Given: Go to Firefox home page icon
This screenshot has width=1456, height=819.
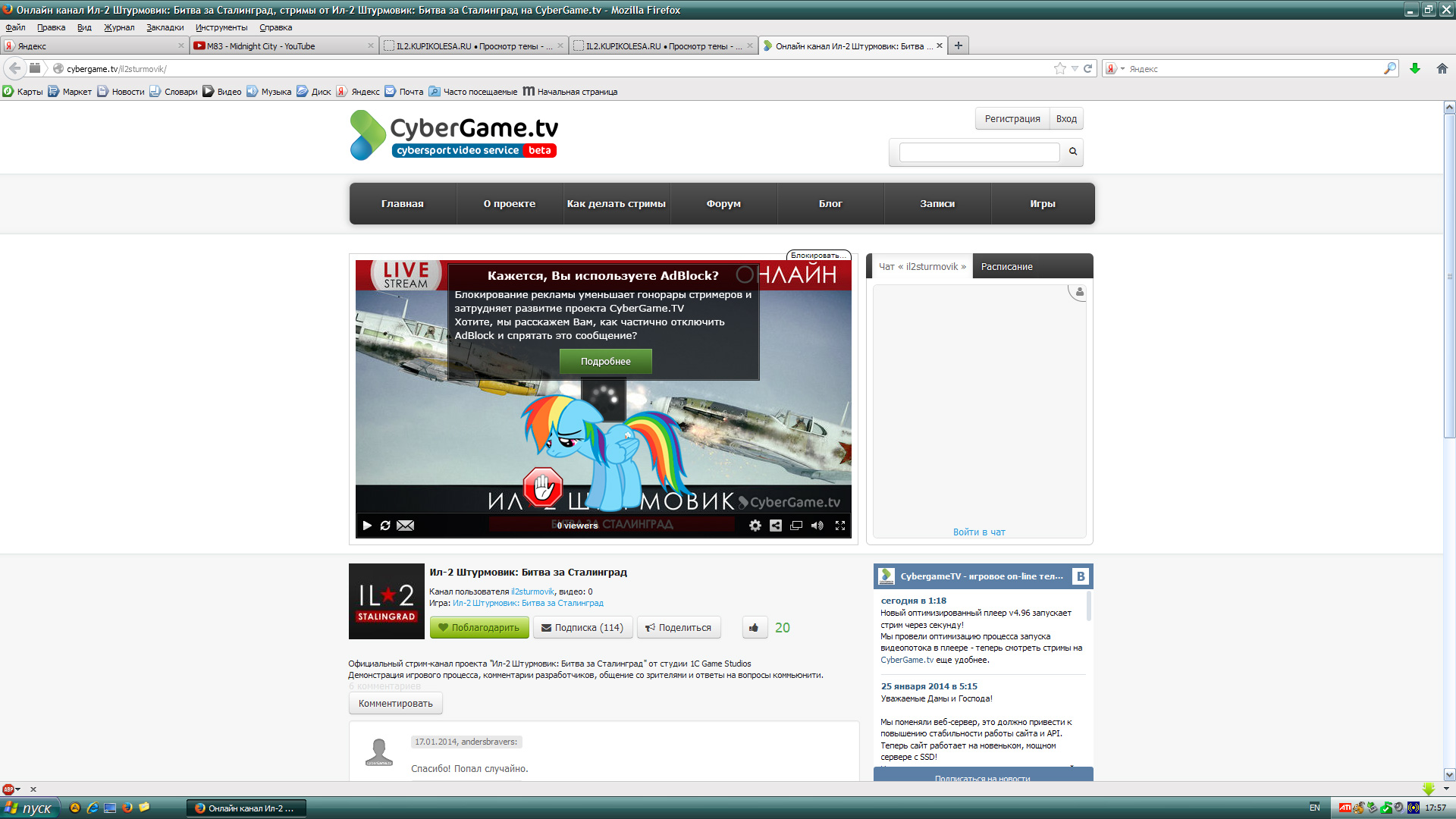Looking at the screenshot, I should tap(1442, 68).
